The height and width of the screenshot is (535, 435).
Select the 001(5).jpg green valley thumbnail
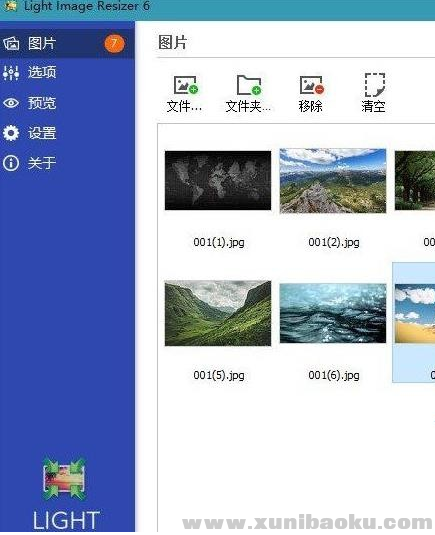coord(218,313)
